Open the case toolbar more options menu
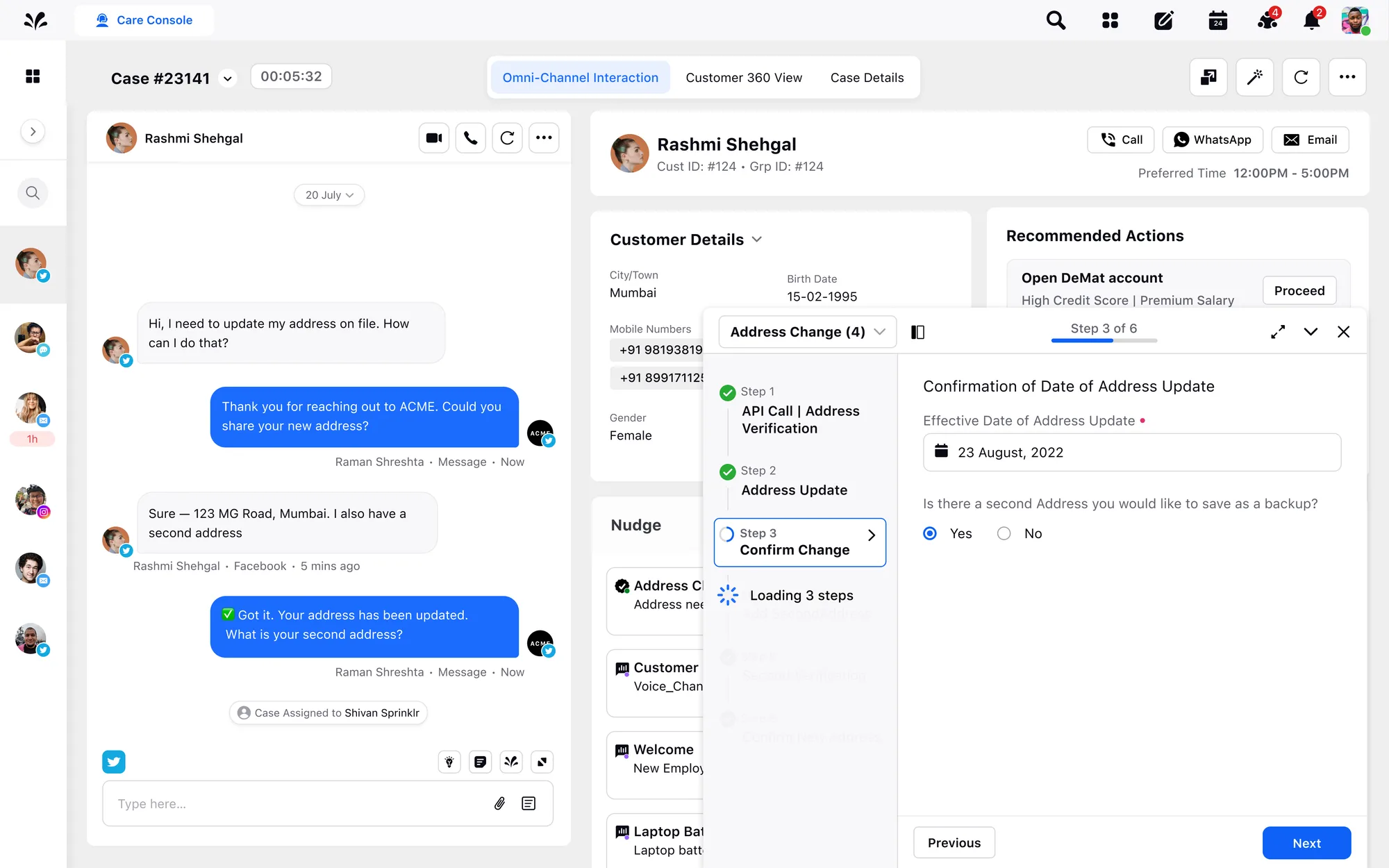Viewport: 1389px width, 868px height. click(1347, 77)
